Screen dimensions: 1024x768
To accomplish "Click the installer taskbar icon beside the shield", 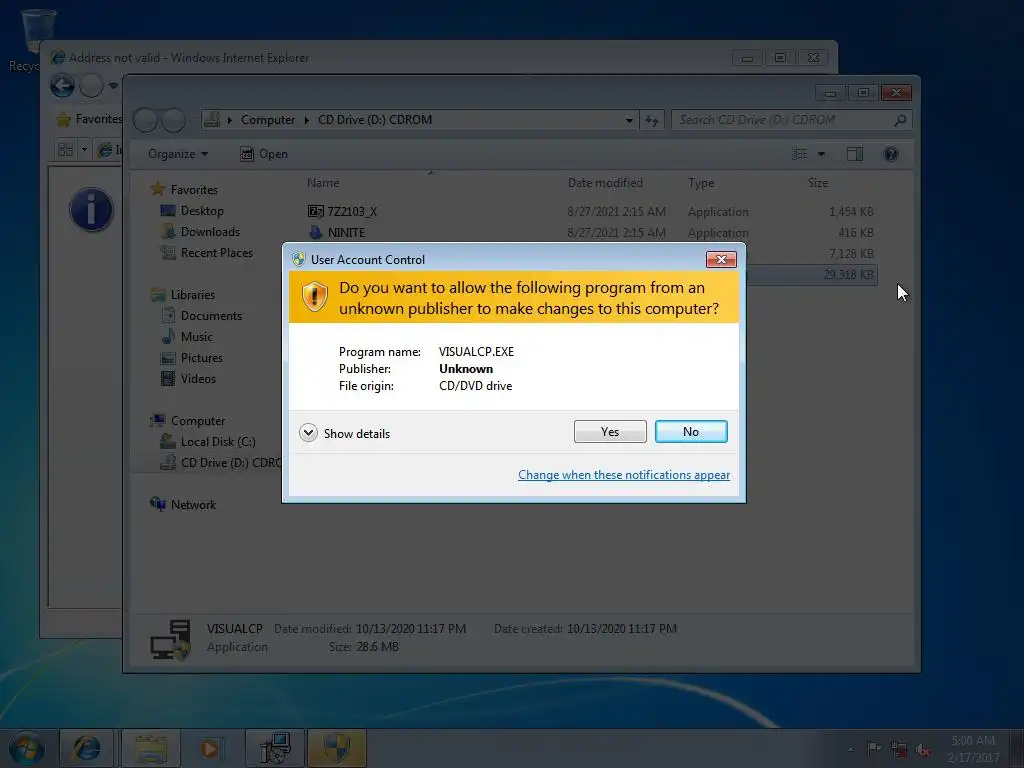I will tap(275, 748).
